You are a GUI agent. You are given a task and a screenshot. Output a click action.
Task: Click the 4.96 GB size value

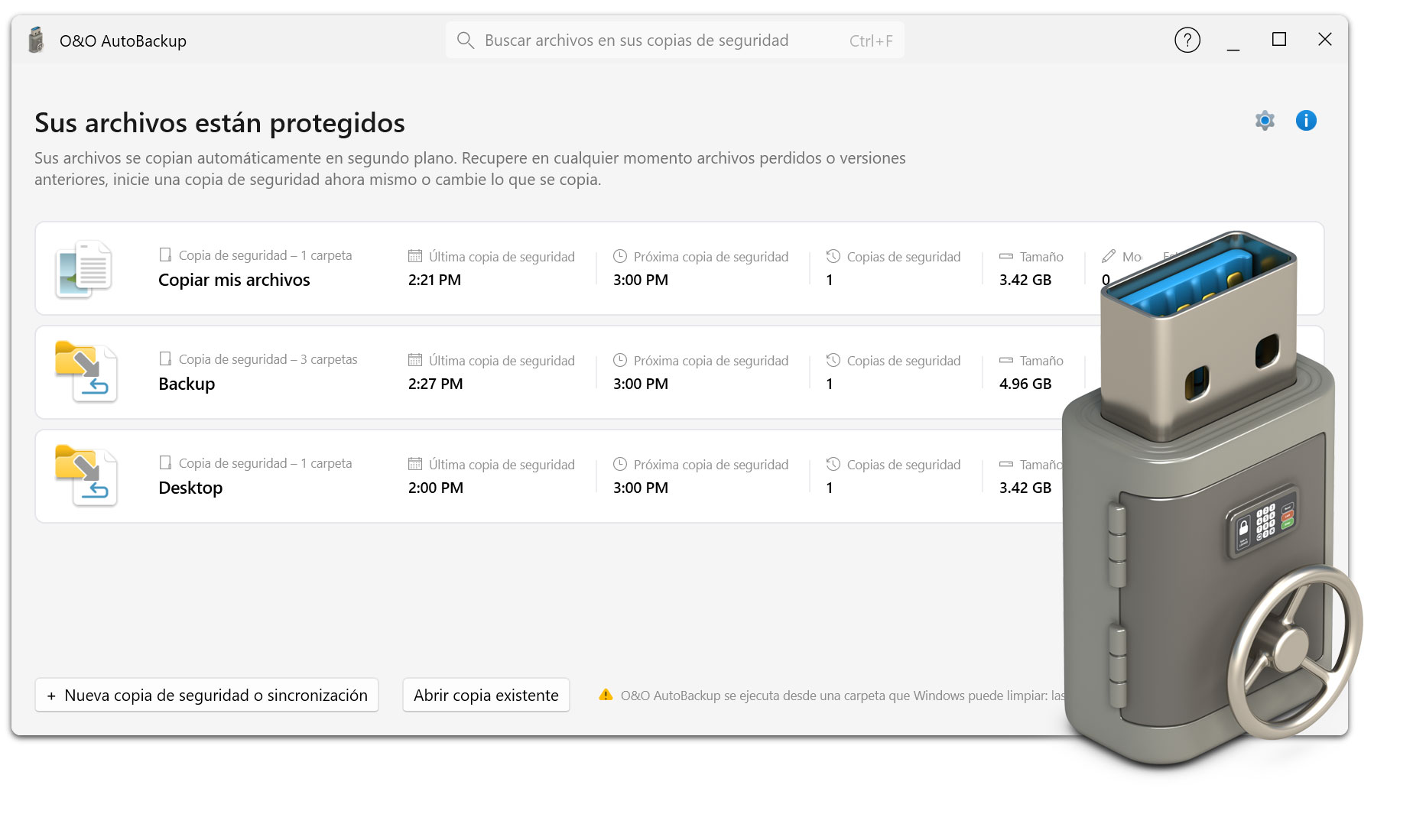pyautogui.click(x=1025, y=384)
